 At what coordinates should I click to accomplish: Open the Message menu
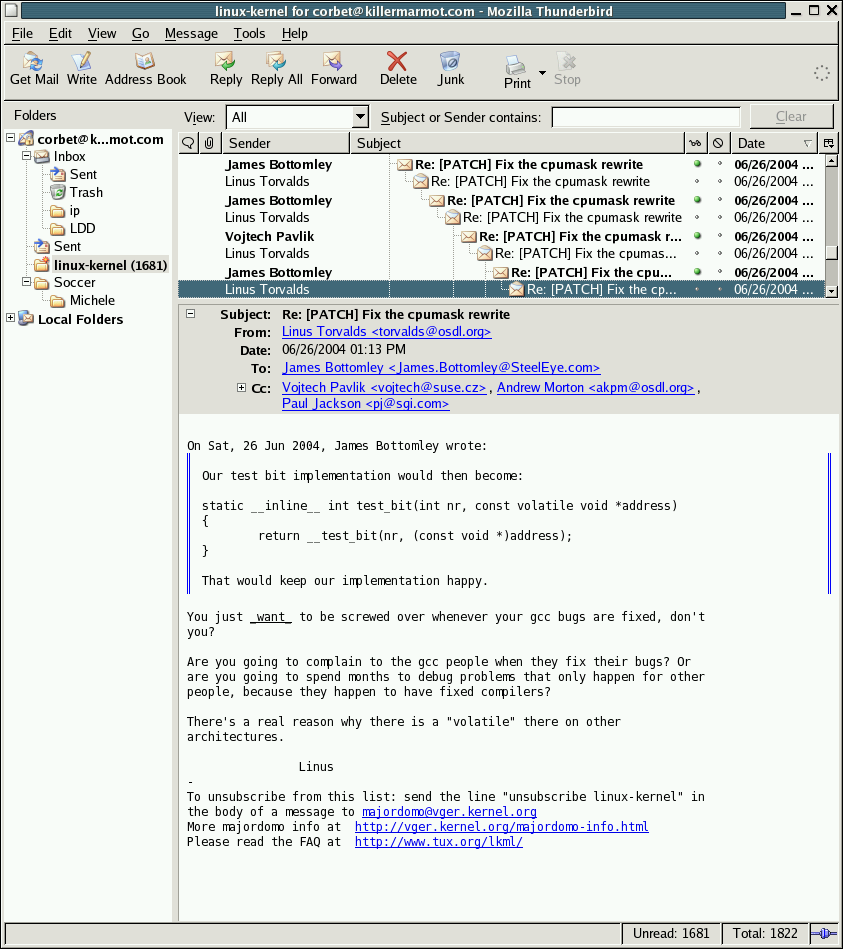[x=190, y=33]
